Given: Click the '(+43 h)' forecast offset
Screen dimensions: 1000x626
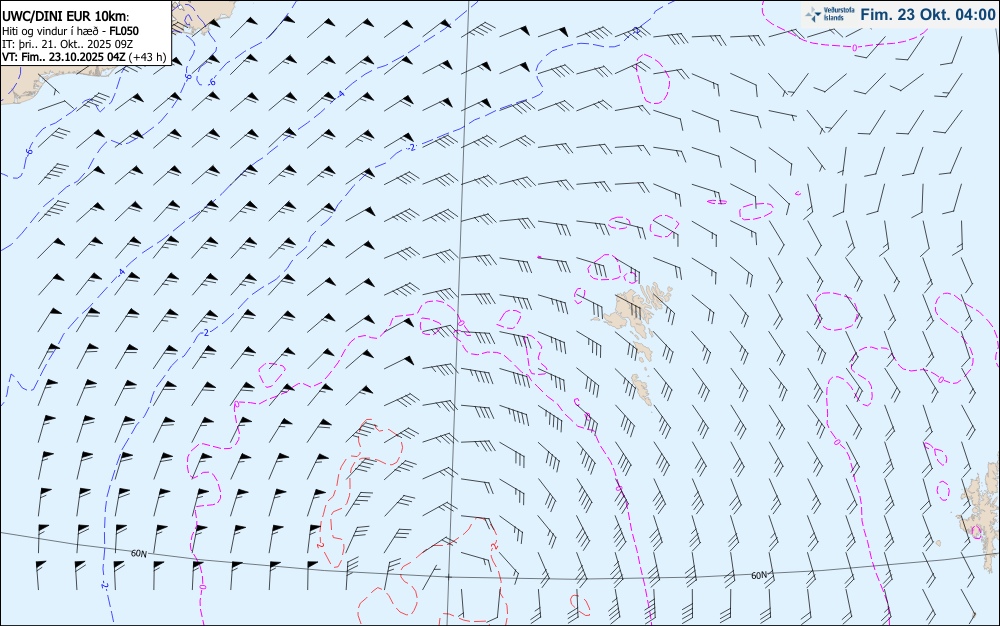Looking at the screenshot, I should point(147,57).
